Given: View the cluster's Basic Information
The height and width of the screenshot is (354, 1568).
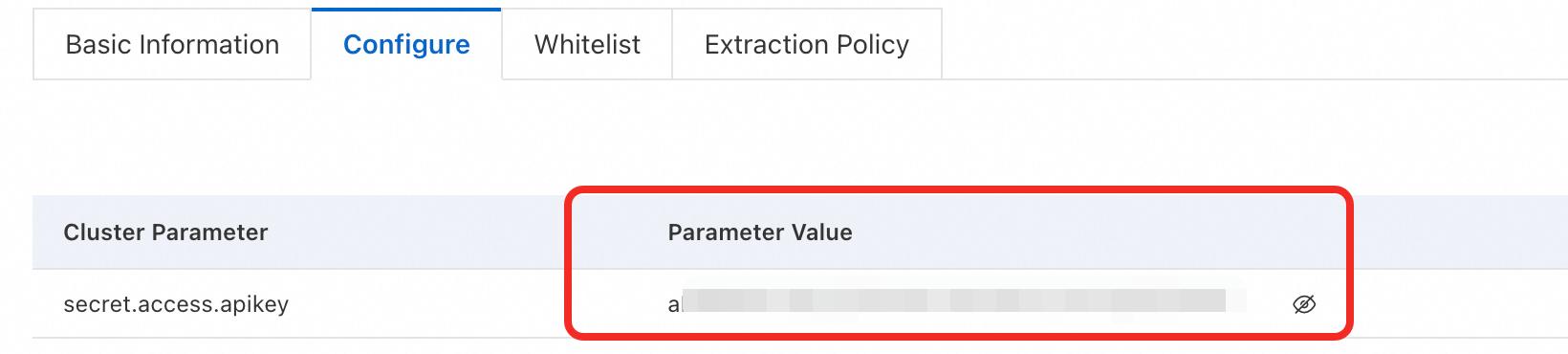Looking at the screenshot, I should click(172, 44).
